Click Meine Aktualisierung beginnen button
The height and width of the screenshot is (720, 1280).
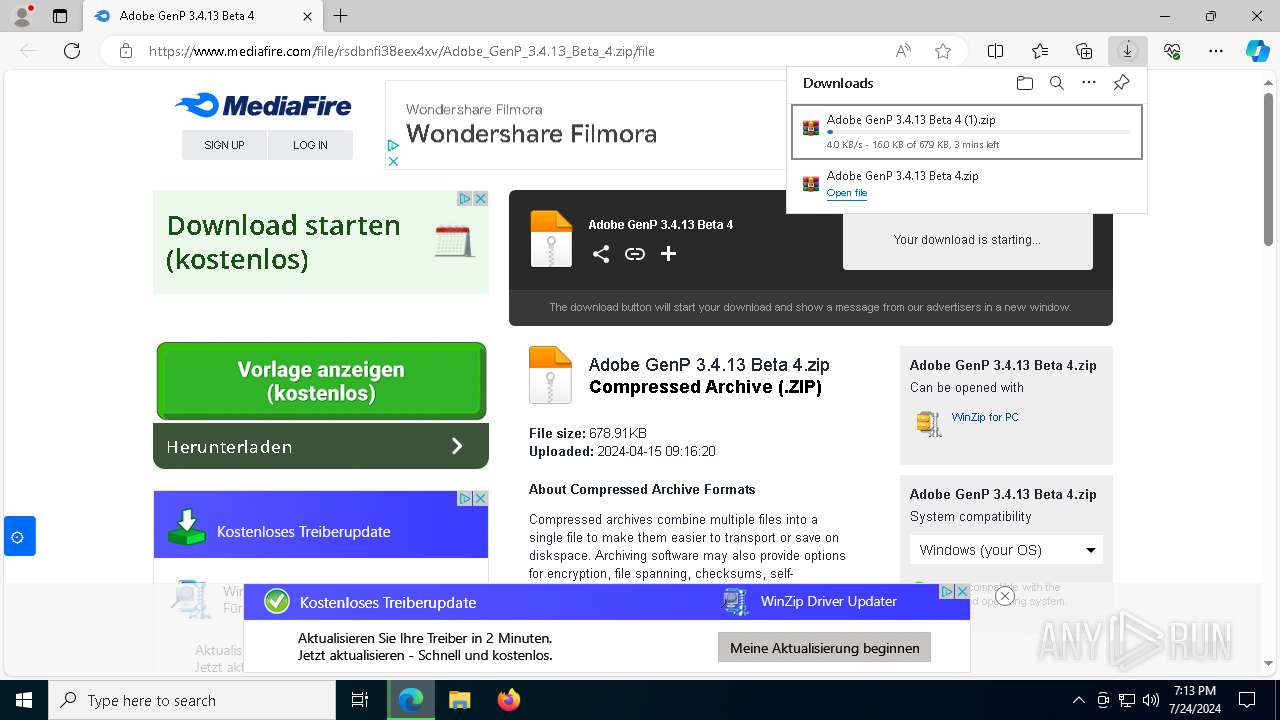click(x=824, y=648)
